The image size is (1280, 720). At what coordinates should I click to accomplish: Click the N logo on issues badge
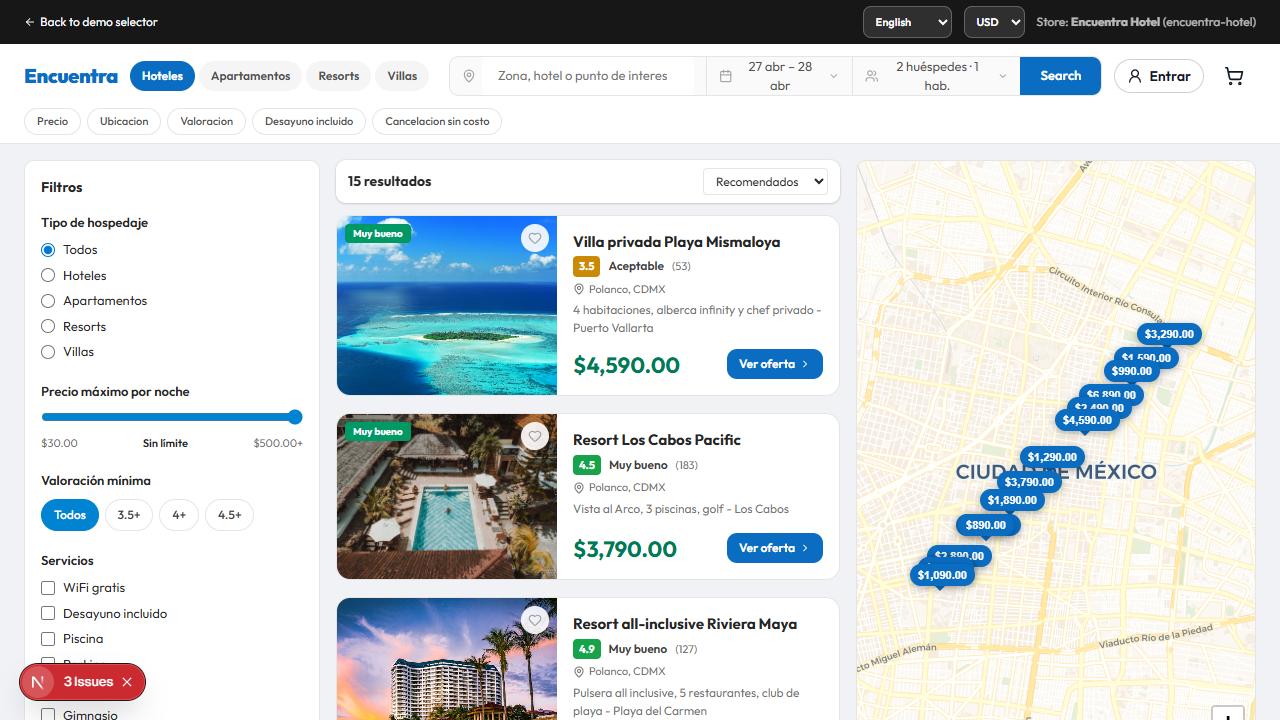[38, 682]
